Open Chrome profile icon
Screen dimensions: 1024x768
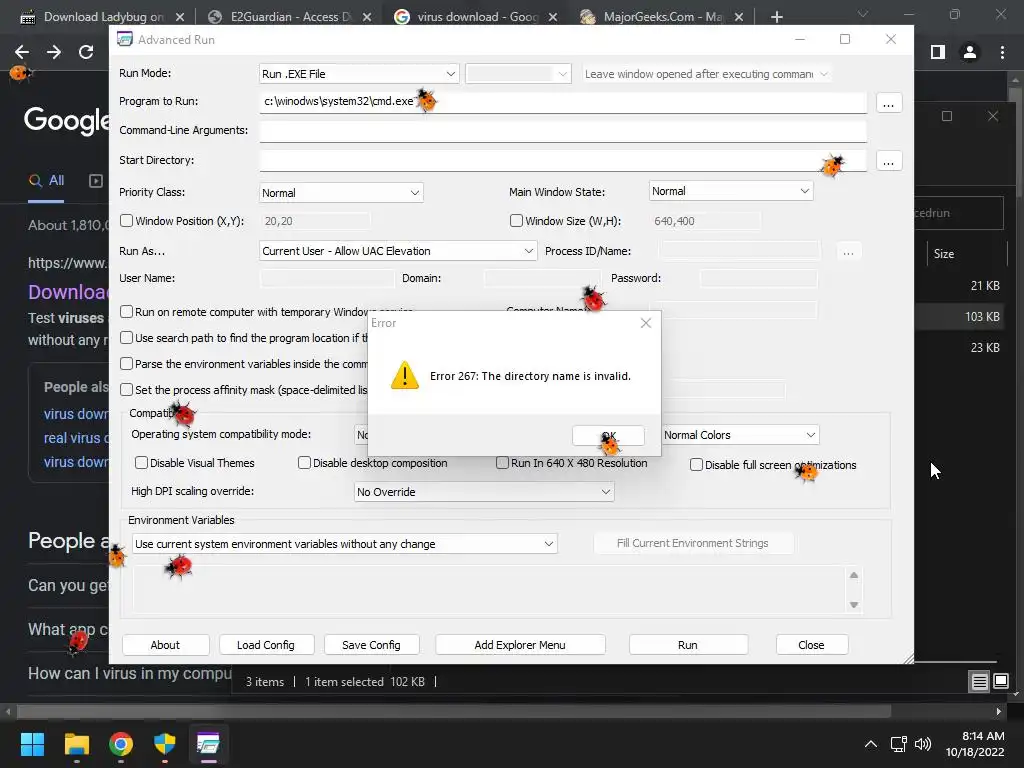(970, 52)
